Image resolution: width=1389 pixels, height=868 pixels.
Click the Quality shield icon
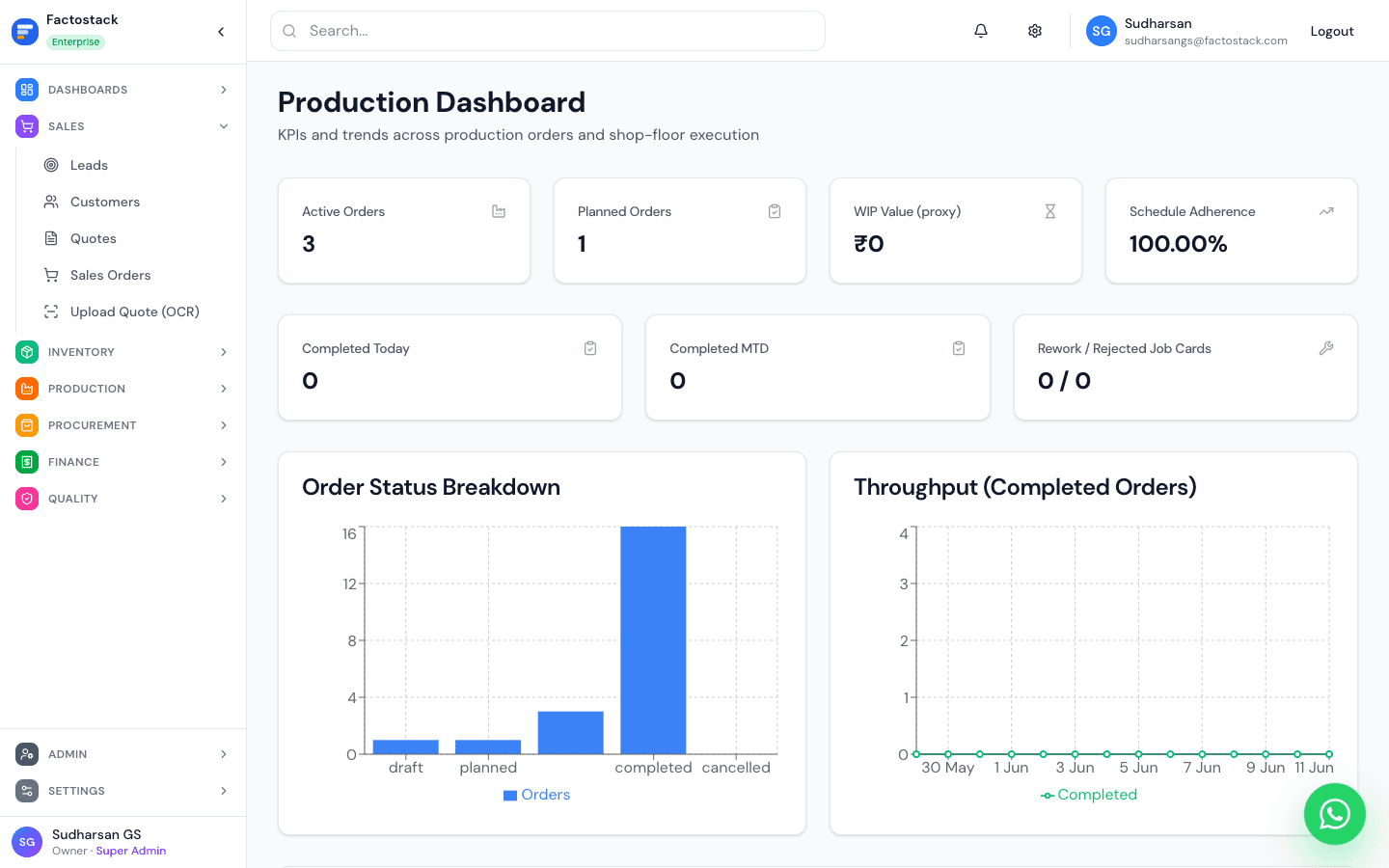[27, 499]
